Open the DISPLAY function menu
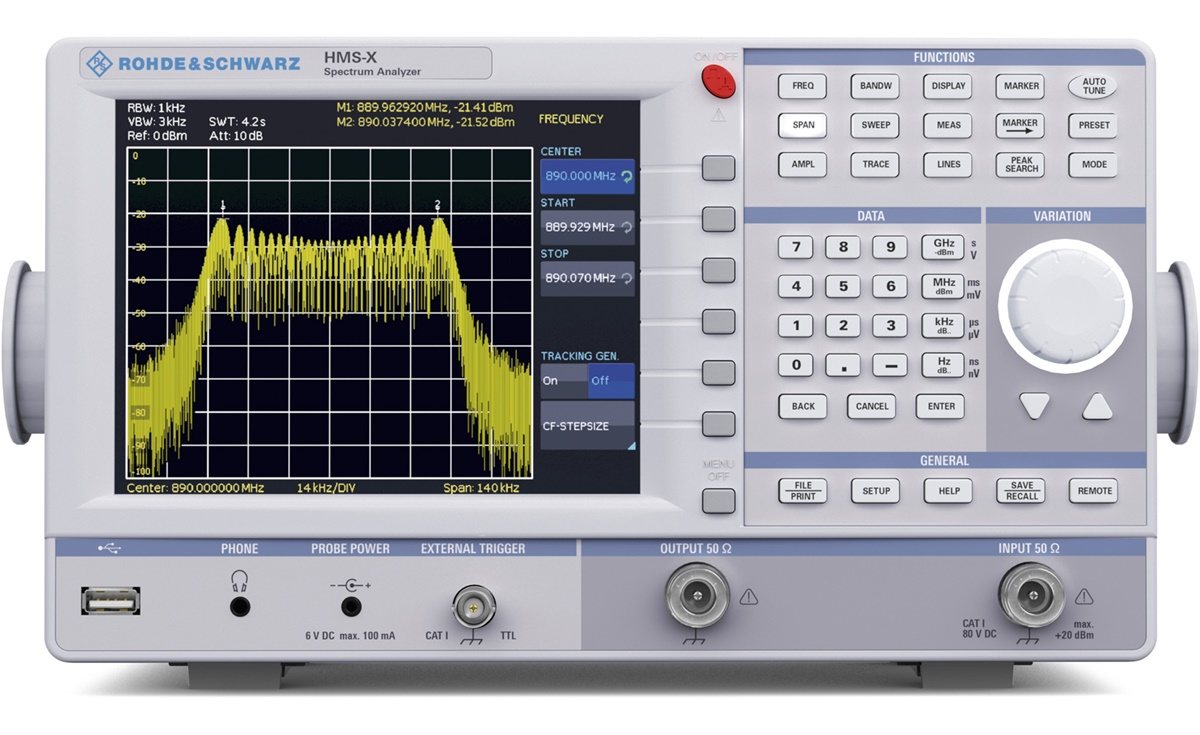Screen dimensions: 1200x735 click(x=948, y=86)
